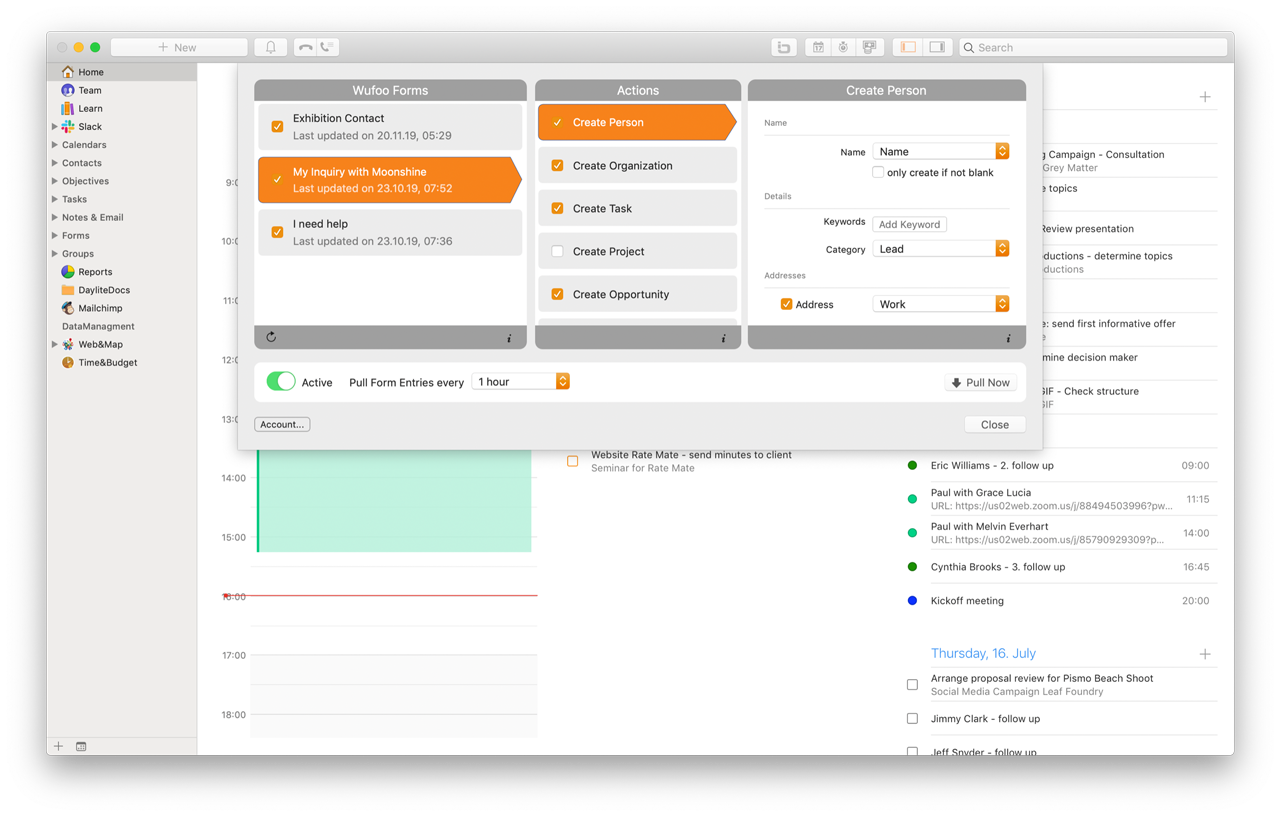
Task: Open the Name field mapping dropdown
Action: [x=941, y=151]
